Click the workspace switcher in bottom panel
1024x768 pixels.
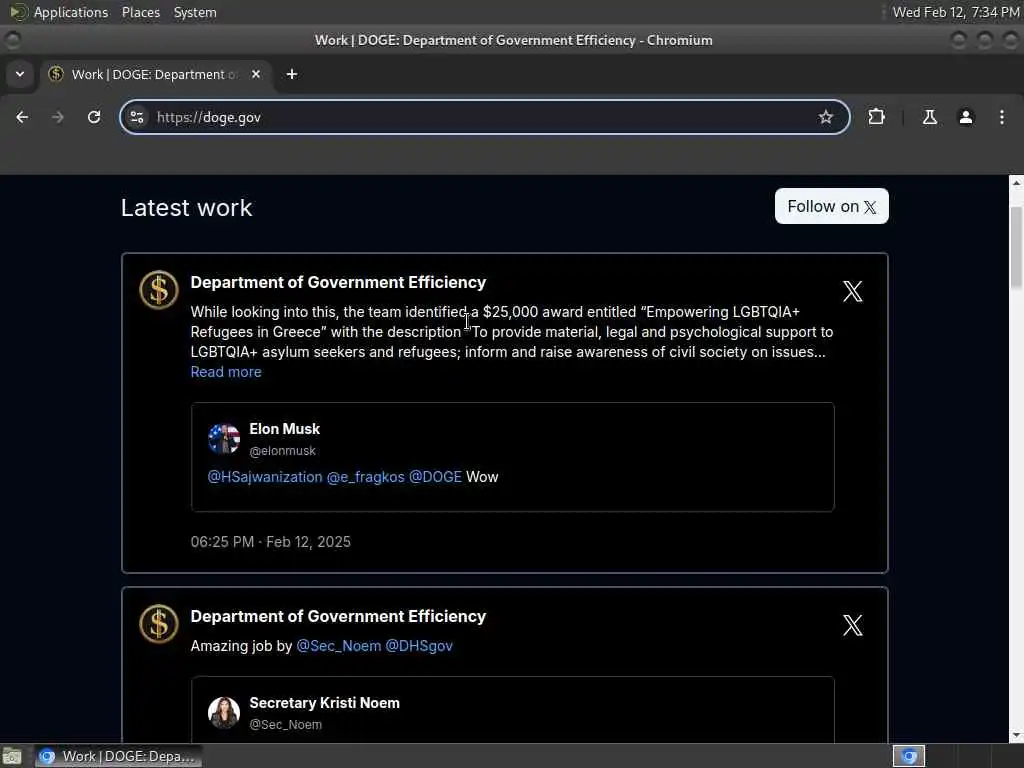click(909, 756)
